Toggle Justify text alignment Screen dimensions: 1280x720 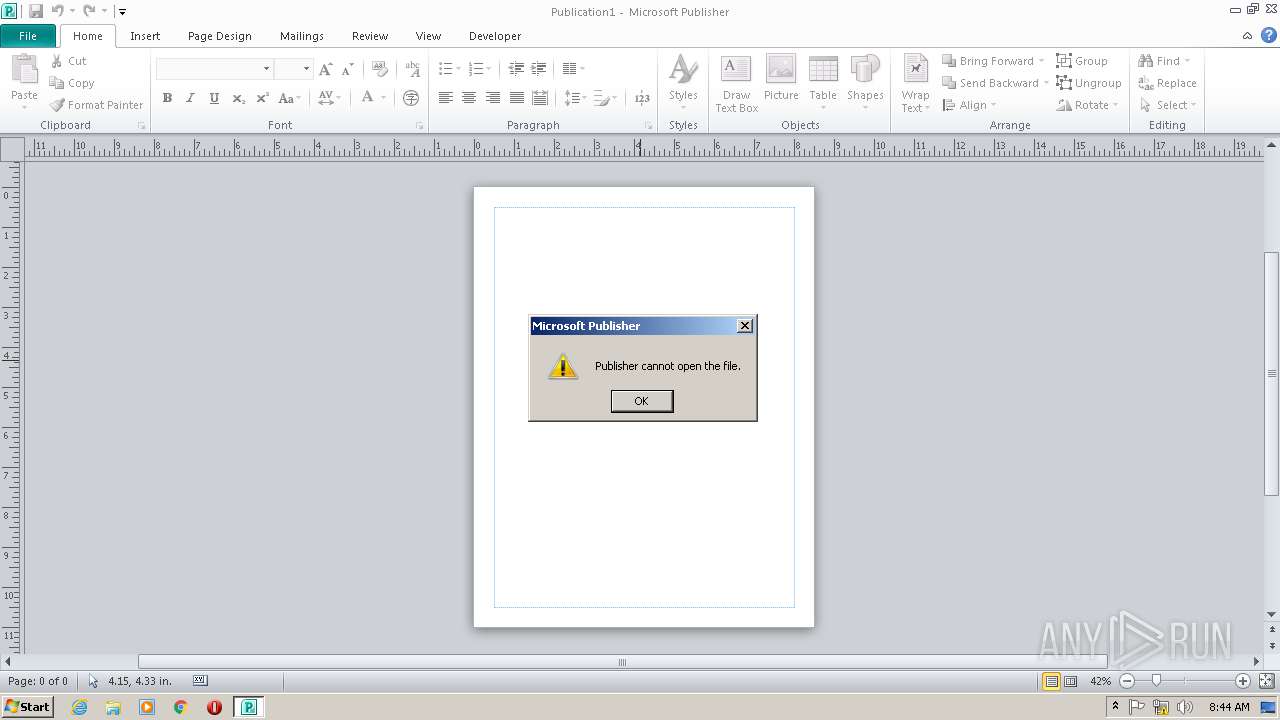tap(516, 98)
